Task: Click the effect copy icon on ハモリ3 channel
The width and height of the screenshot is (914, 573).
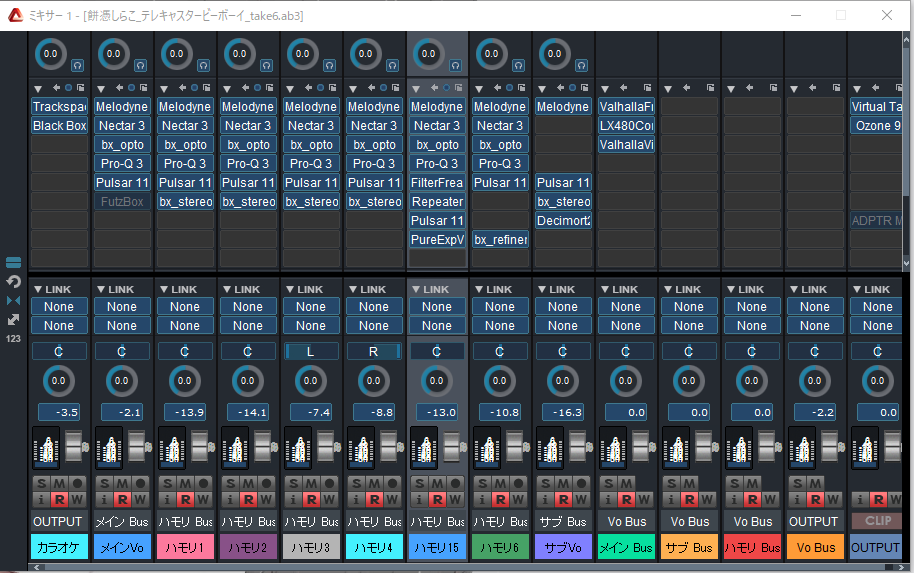Action: pyautogui.click(x=332, y=87)
